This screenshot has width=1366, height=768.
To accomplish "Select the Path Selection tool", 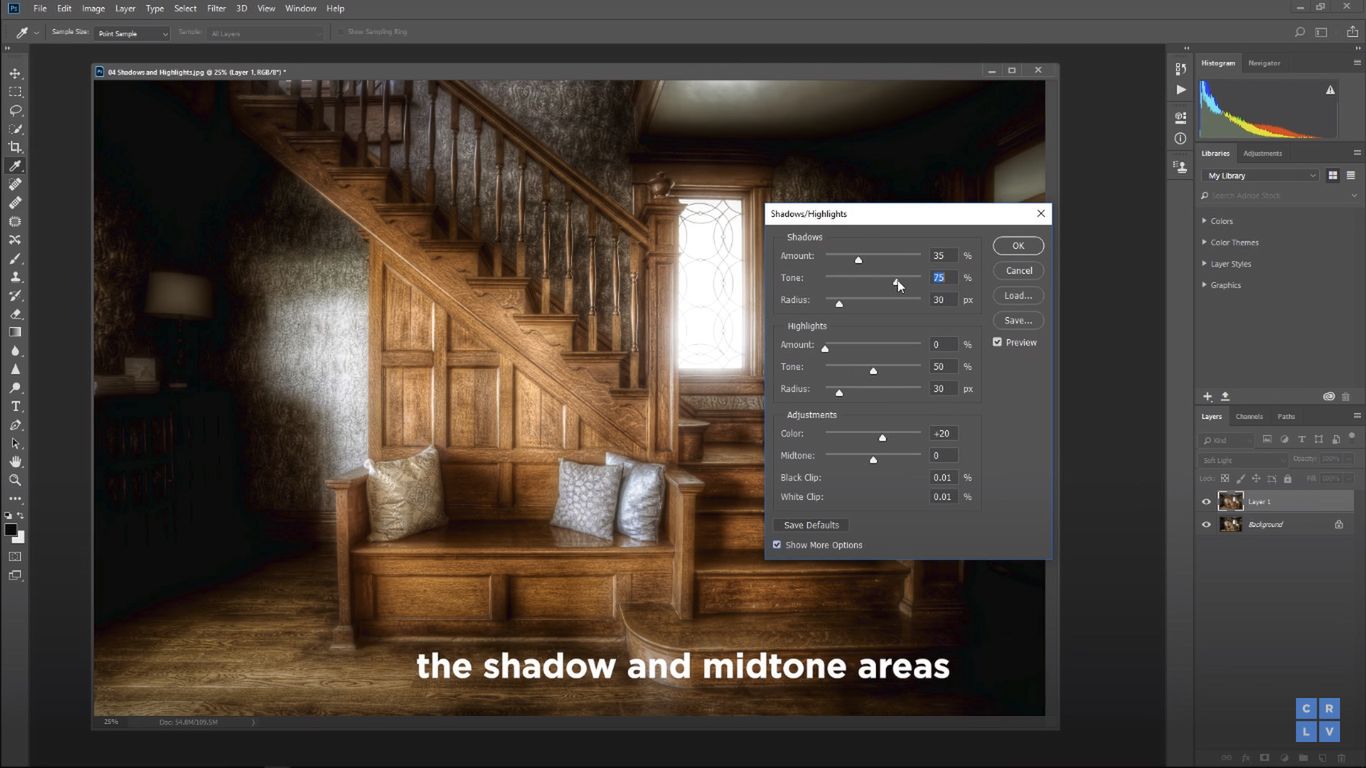I will click(15, 443).
